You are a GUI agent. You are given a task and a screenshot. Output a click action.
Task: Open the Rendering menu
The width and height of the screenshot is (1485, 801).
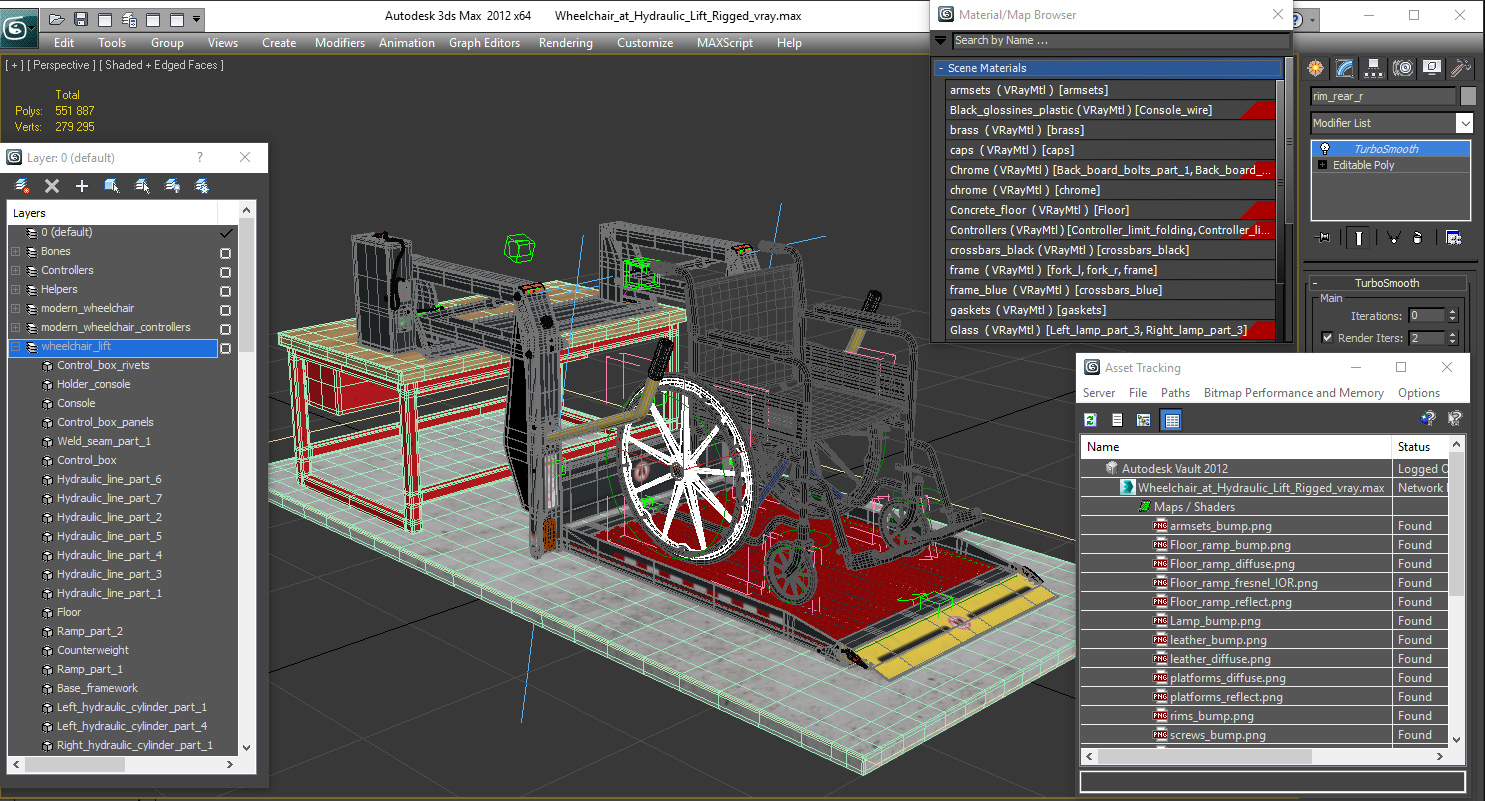pyautogui.click(x=565, y=43)
